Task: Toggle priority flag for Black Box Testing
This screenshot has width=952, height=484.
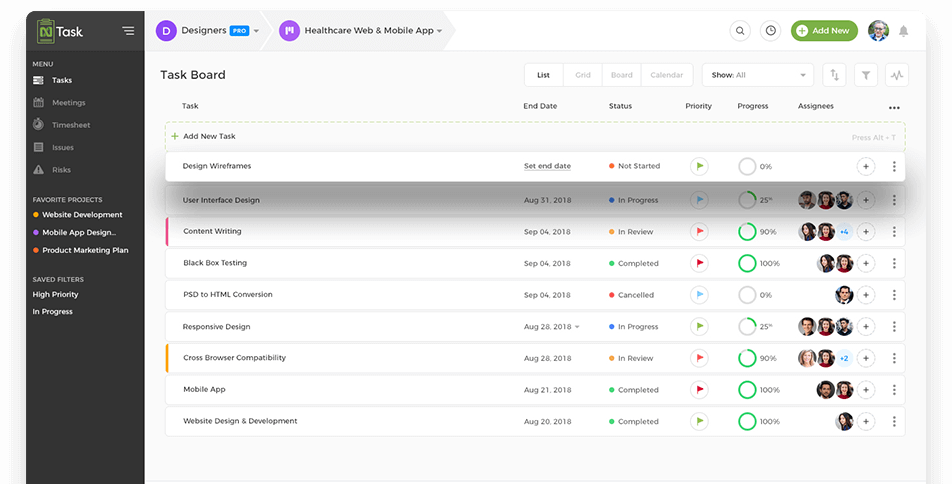Action: click(699, 263)
